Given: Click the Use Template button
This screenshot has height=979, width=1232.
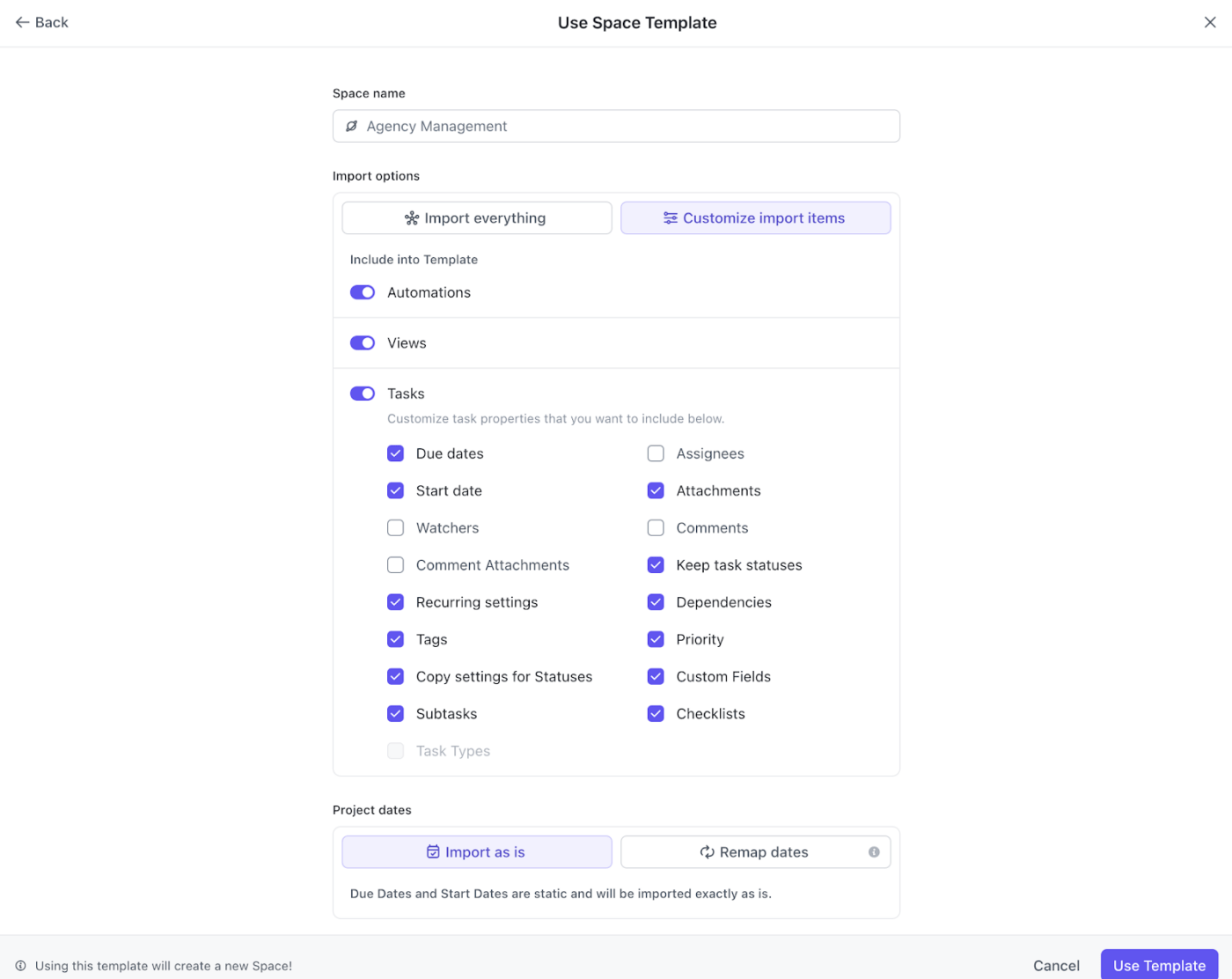Looking at the screenshot, I should (1159, 965).
